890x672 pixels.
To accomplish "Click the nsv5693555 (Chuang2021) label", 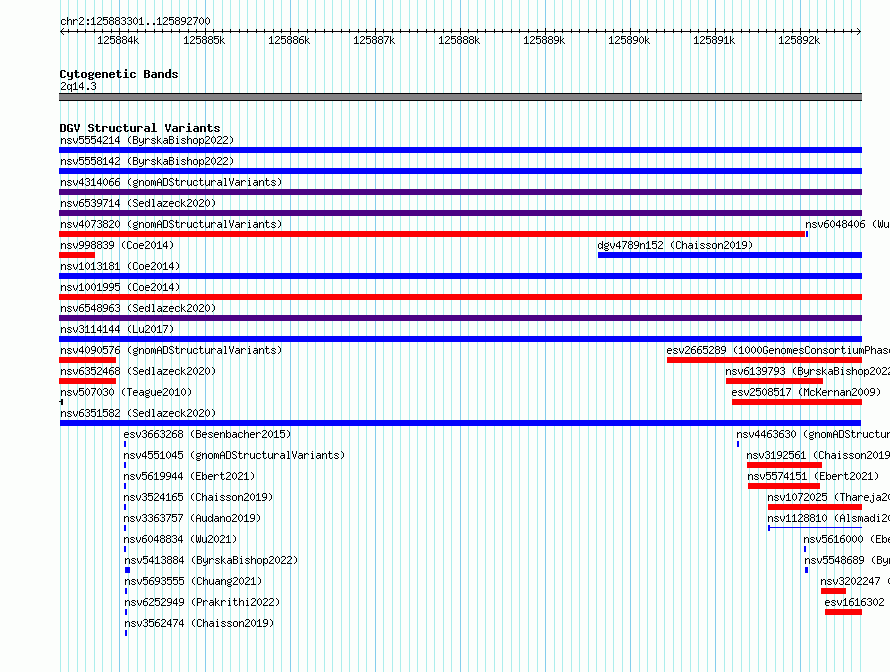I will 193,581.
